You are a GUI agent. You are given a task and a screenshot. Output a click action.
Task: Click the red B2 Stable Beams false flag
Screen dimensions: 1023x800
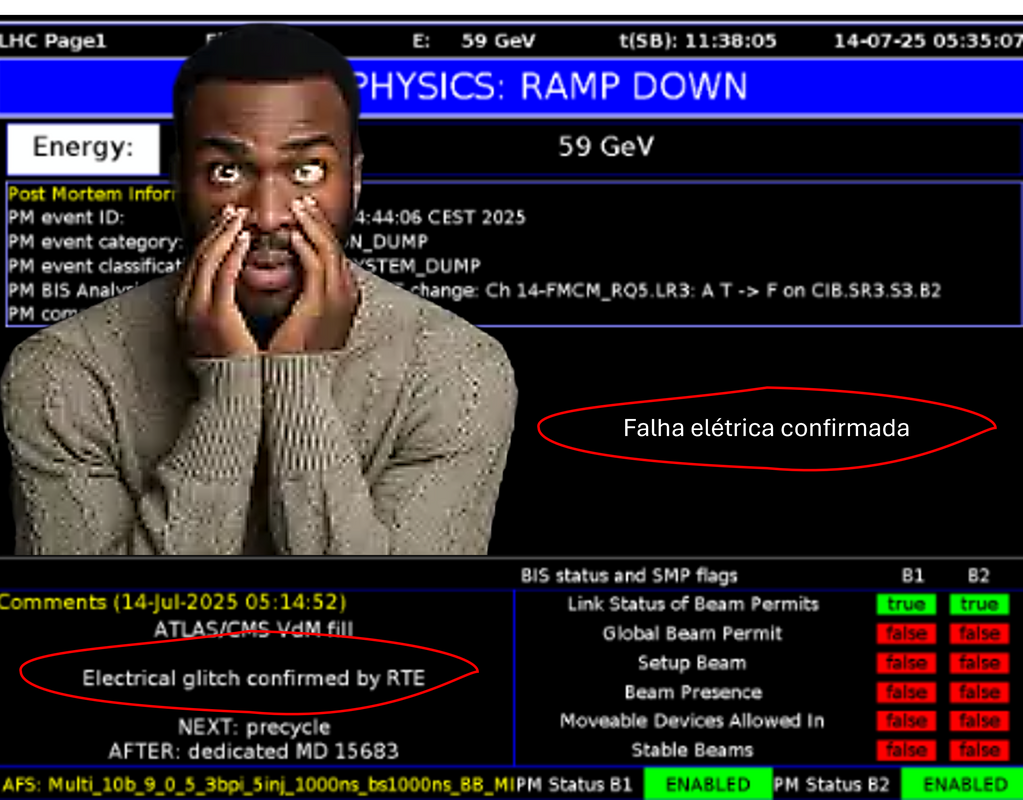979,750
